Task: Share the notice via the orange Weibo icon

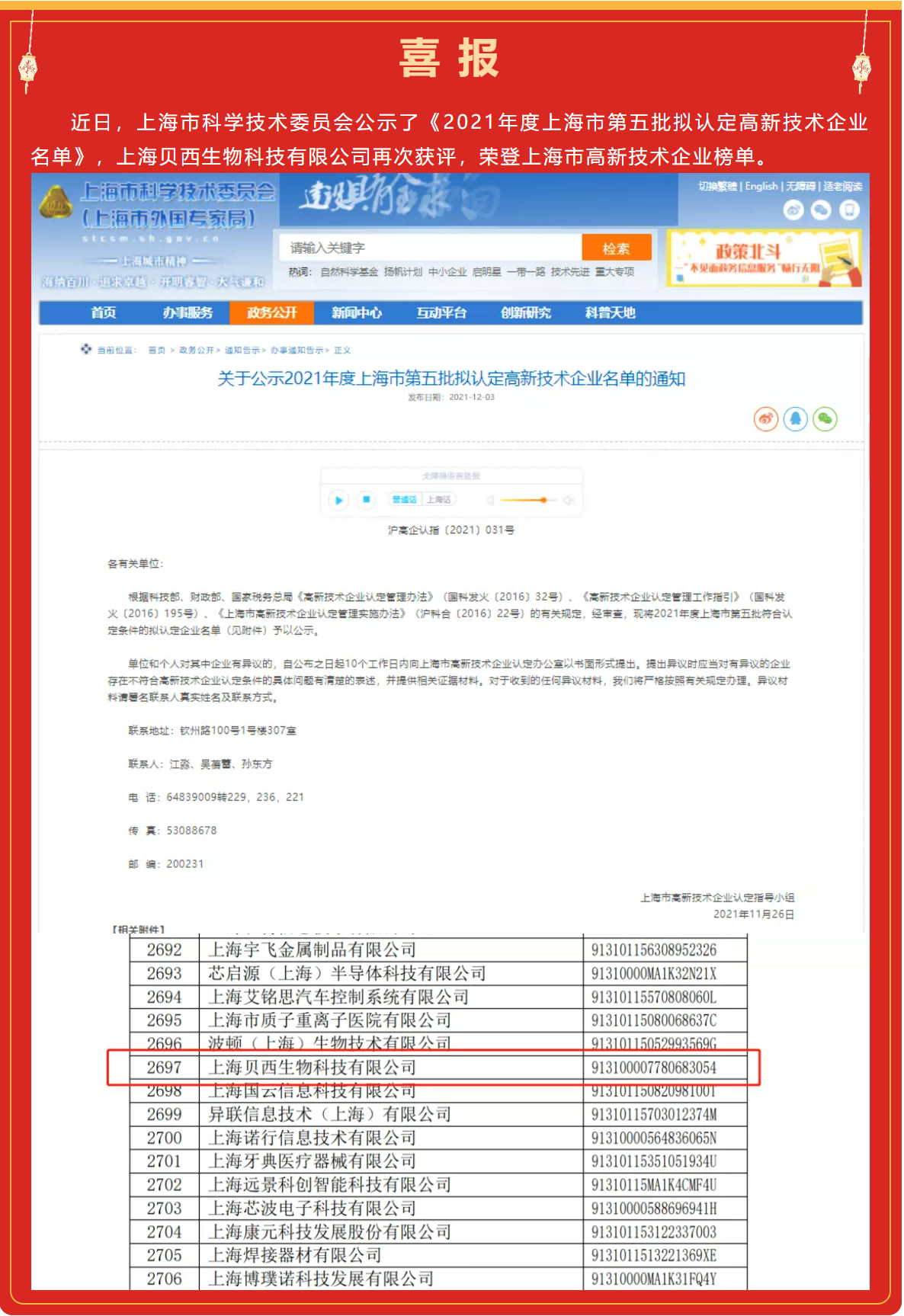Action: point(766,418)
